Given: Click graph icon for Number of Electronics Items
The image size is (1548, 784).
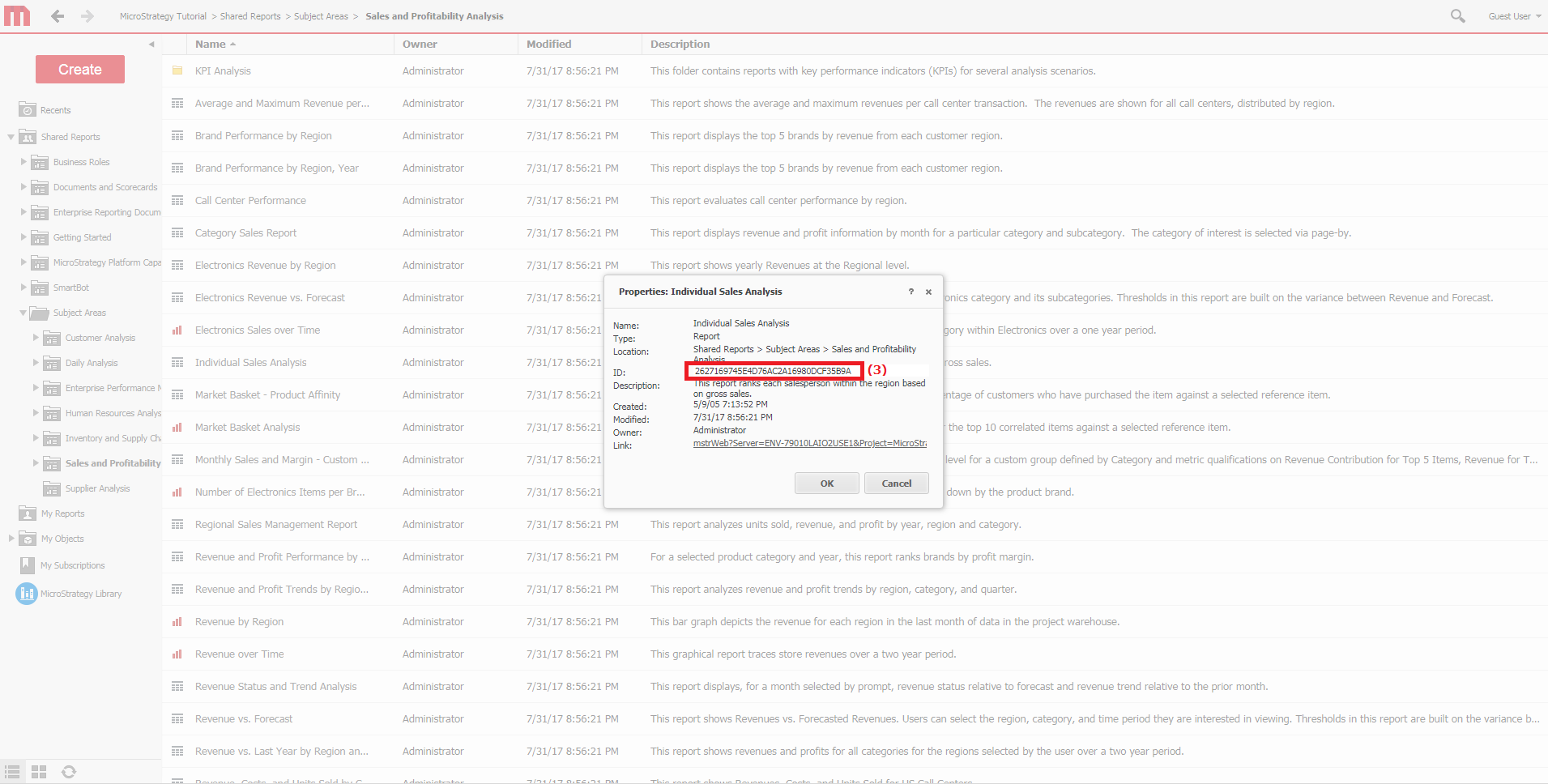Looking at the screenshot, I should (177, 492).
